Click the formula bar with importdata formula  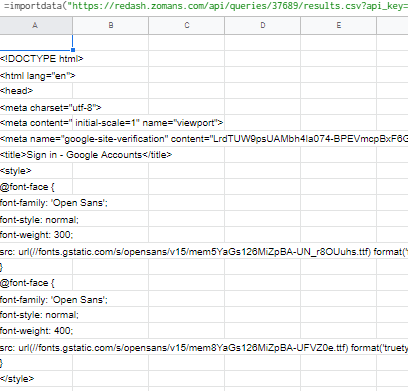[204, 6]
